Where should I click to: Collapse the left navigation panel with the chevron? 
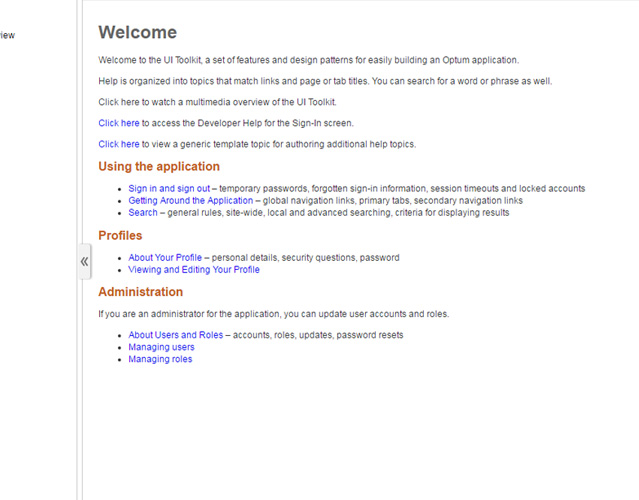pos(84,261)
